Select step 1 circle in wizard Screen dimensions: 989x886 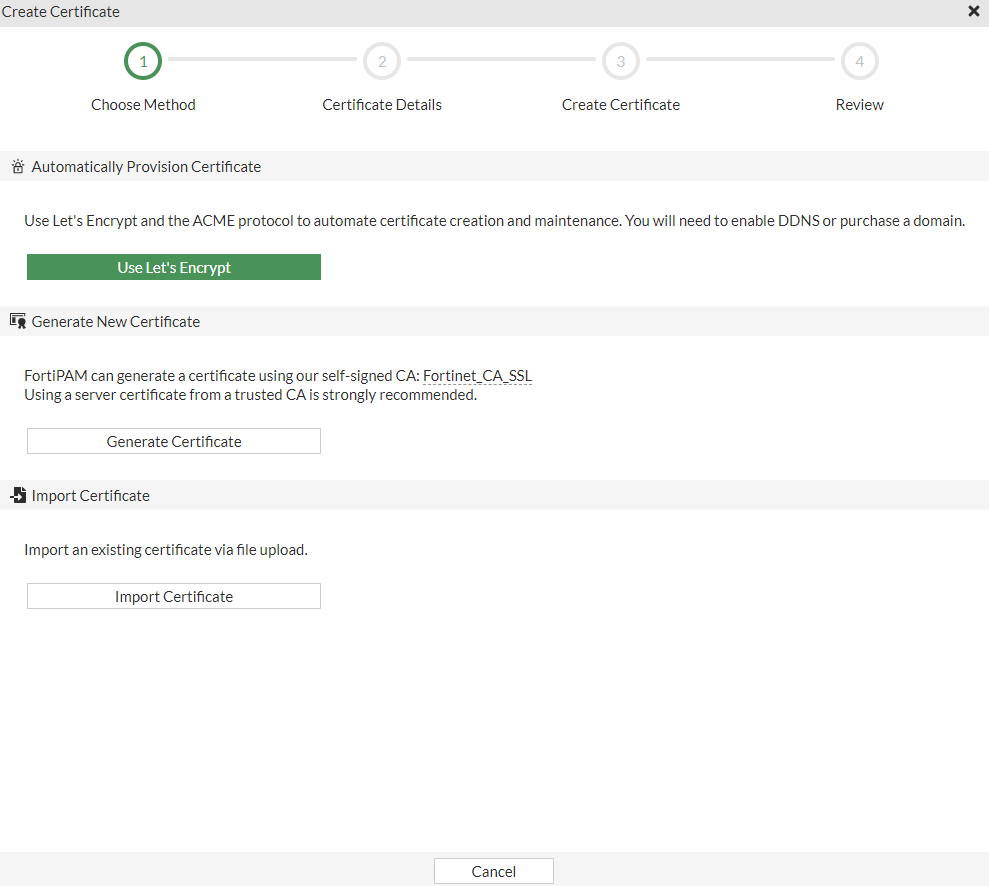(143, 61)
